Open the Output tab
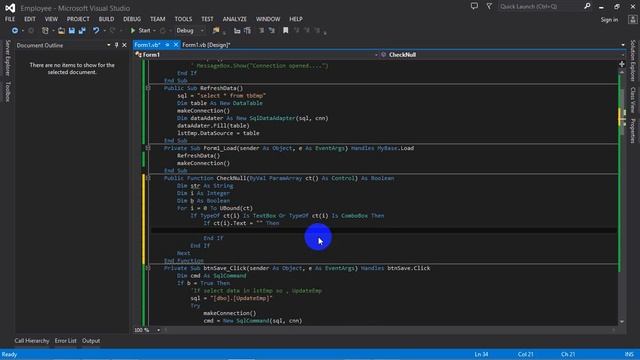 point(91,341)
